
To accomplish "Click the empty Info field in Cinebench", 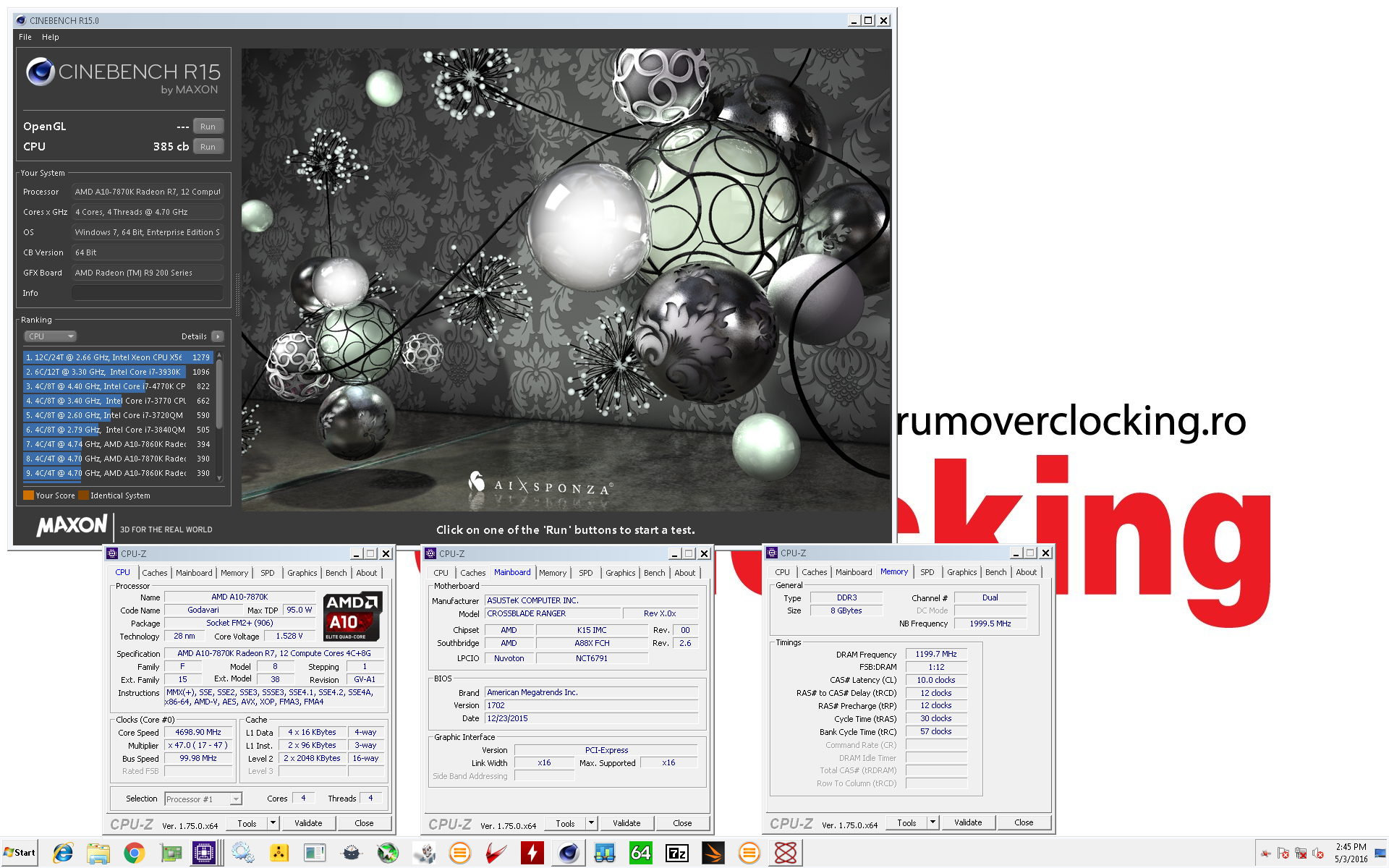I will coord(148,293).
